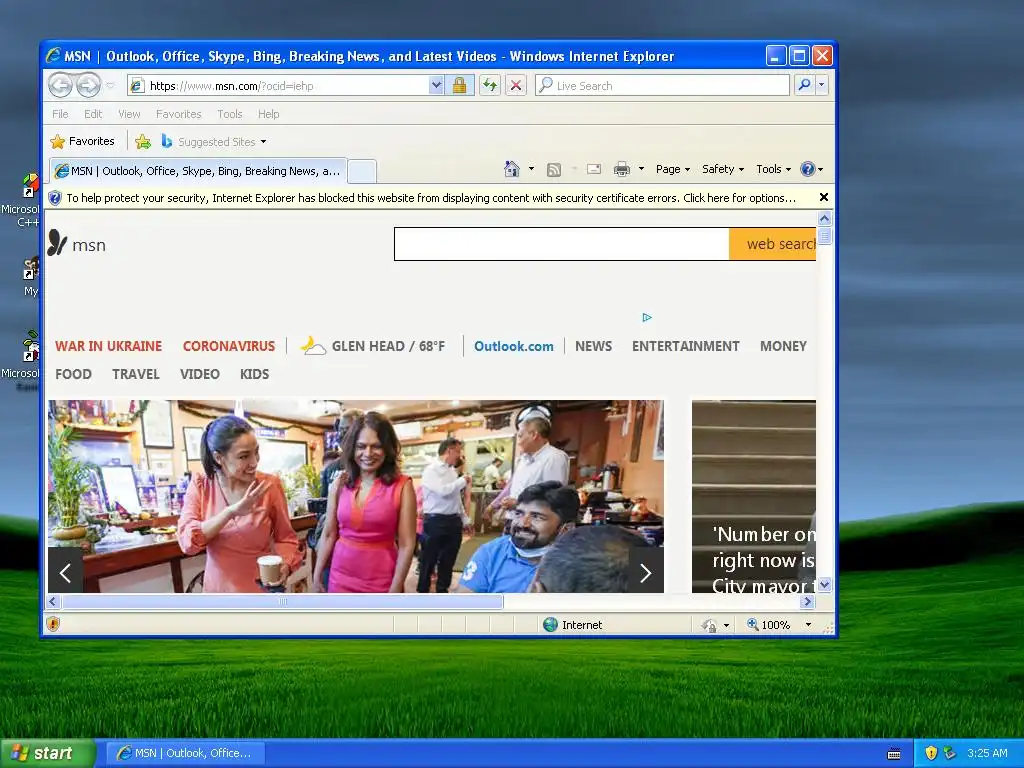Click the Back navigation arrow button
The height and width of the screenshot is (768, 1024).
click(x=61, y=85)
